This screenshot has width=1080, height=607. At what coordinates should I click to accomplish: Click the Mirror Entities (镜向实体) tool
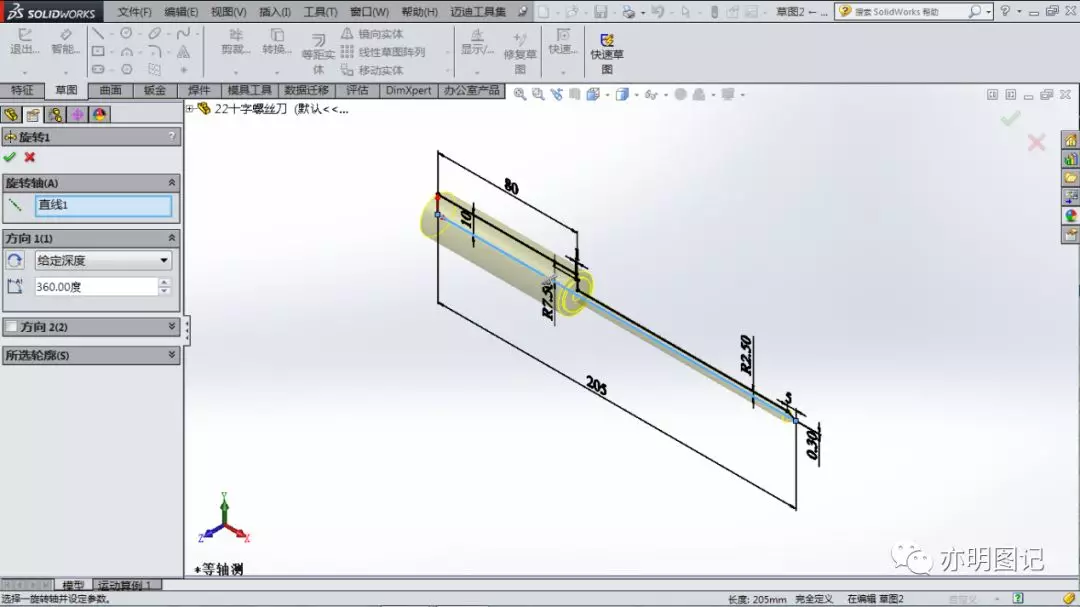tap(372, 34)
